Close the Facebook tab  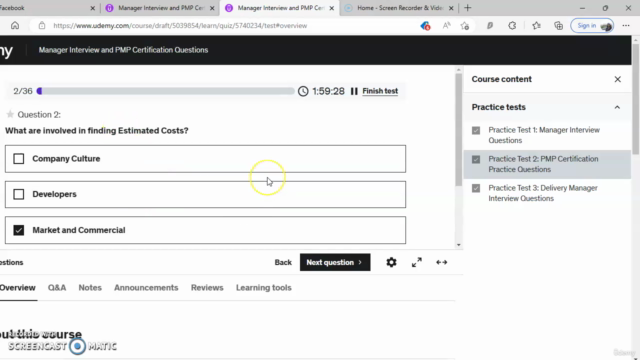(x=92, y=8)
